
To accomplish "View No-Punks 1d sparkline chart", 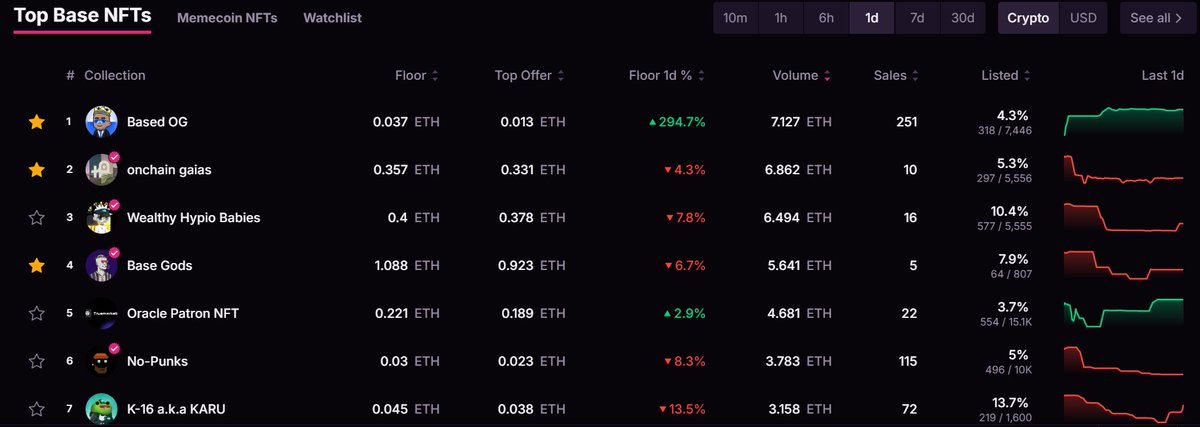I will point(1124,361).
